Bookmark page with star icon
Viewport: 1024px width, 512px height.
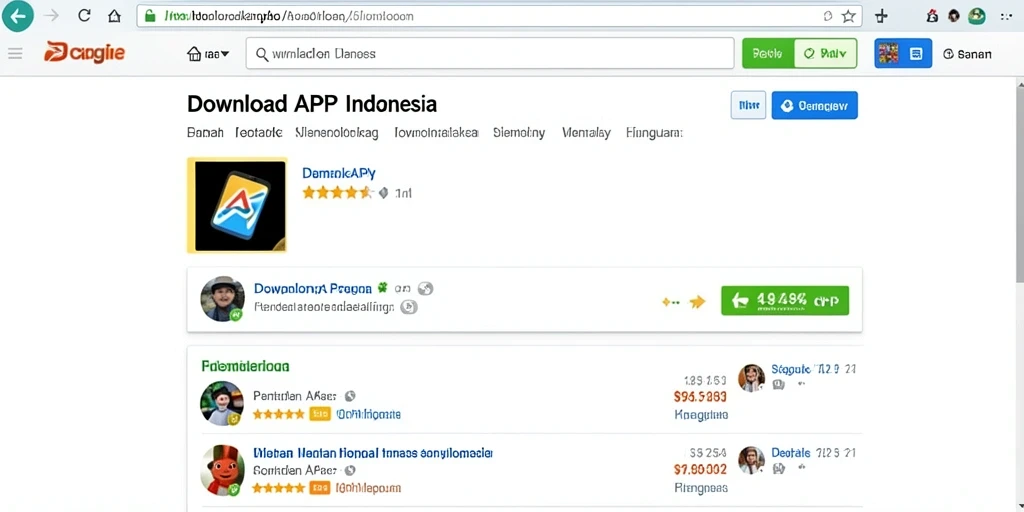click(x=848, y=16)
